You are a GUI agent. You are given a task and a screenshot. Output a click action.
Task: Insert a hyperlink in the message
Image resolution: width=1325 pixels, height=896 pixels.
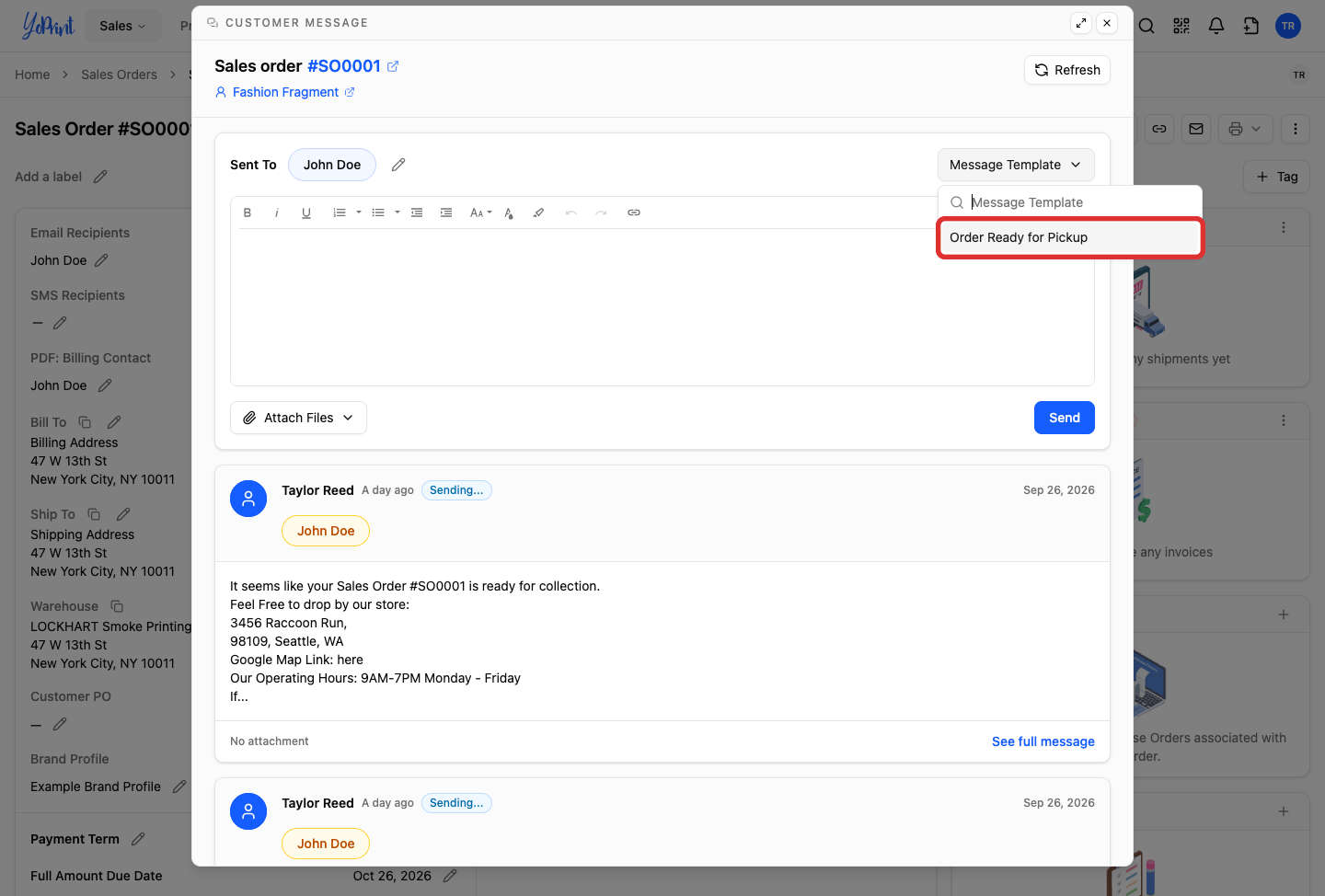[634, 213]
